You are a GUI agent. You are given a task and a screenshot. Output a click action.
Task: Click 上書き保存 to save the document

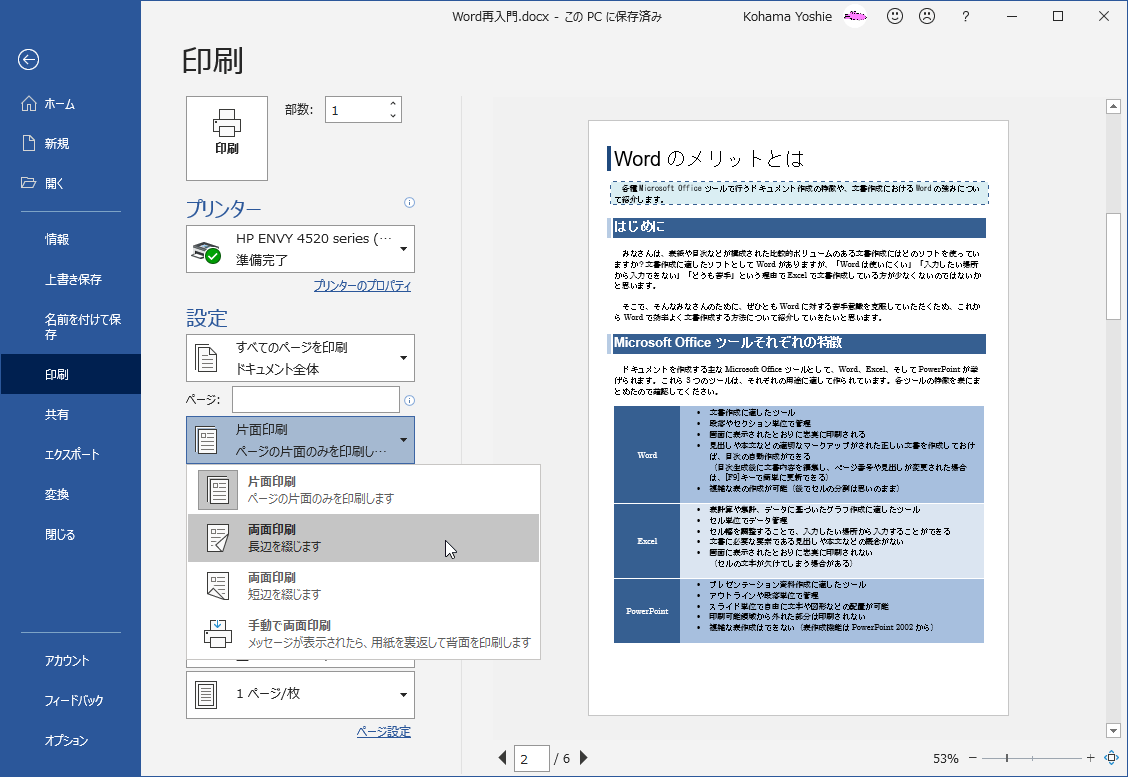(70, 279)
